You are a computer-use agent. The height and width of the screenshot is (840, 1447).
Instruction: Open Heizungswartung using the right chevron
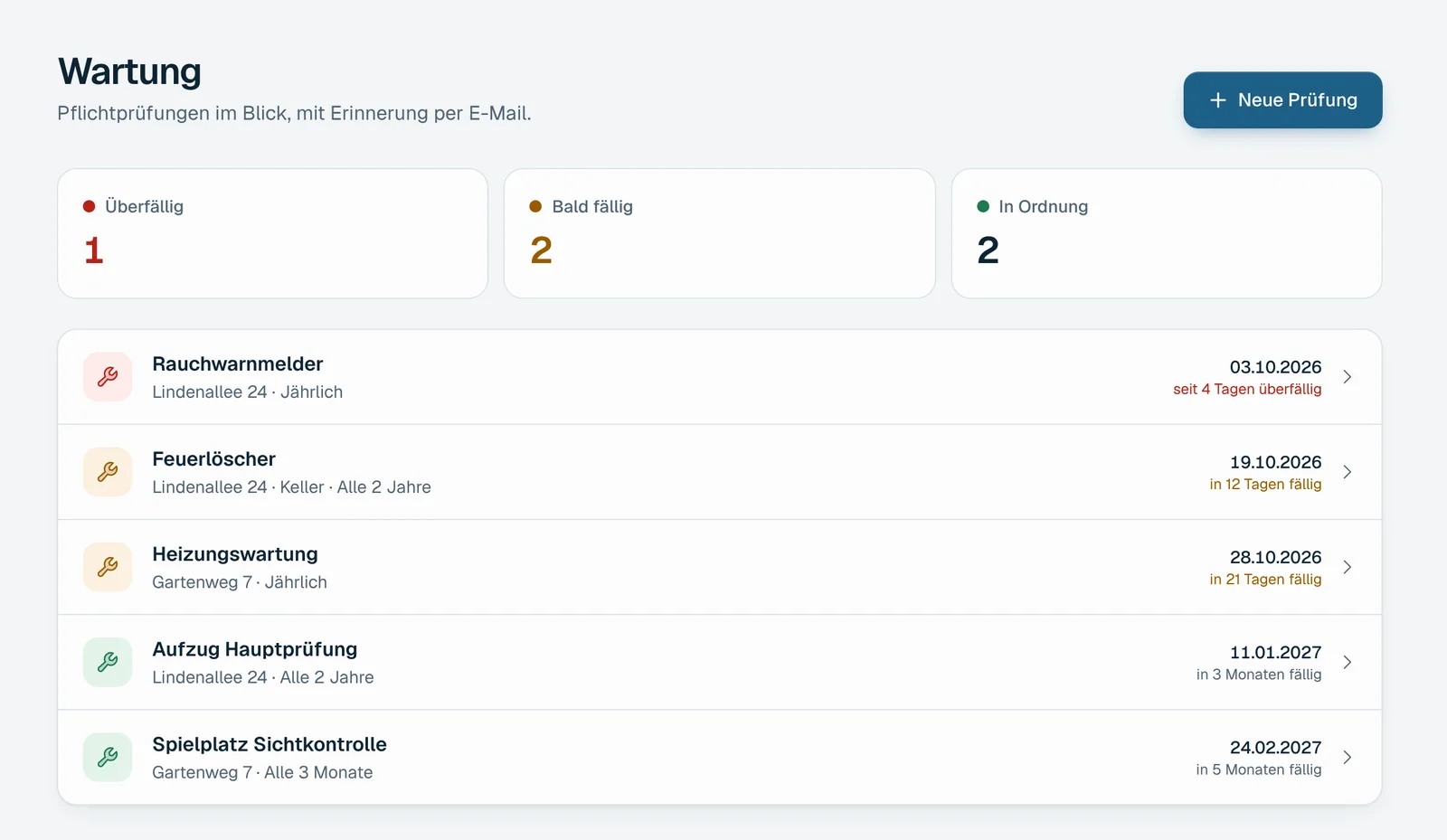[1348, 567]
